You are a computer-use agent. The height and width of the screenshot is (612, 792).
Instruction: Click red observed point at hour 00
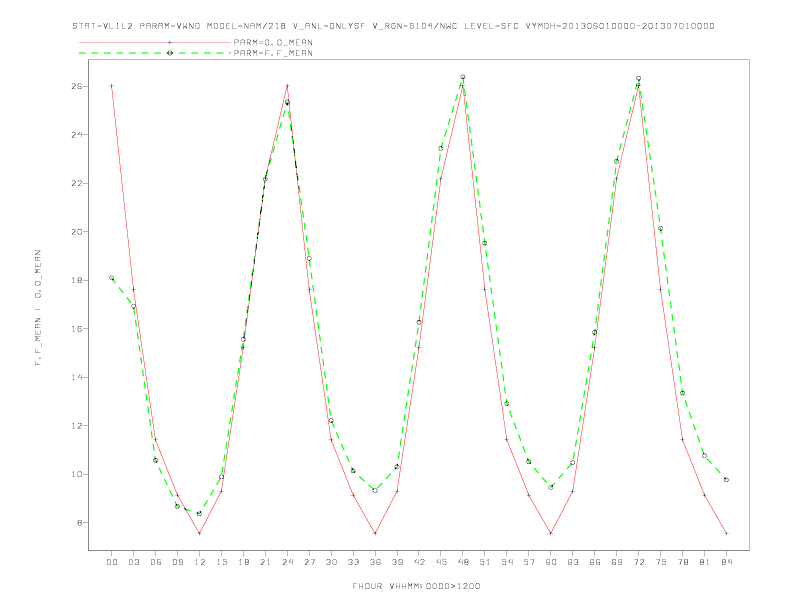click(112, 86)
